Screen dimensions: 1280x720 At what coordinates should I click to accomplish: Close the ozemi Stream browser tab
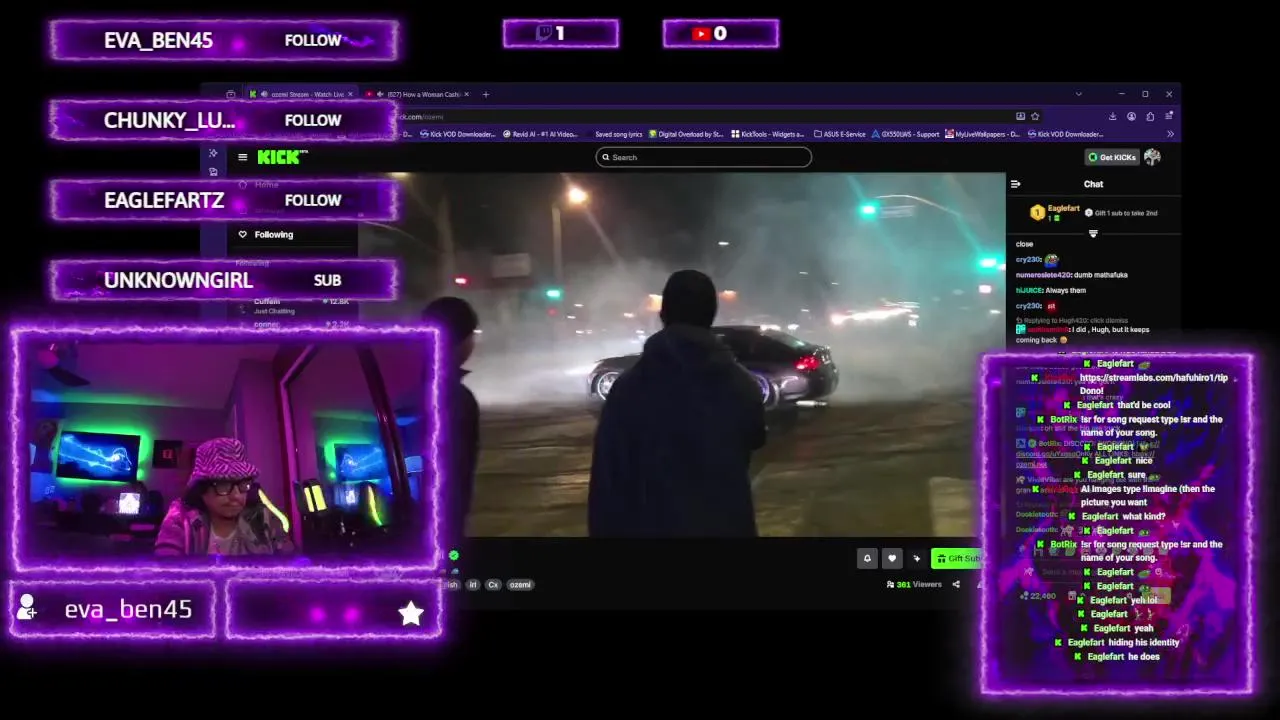click(350, 94)
